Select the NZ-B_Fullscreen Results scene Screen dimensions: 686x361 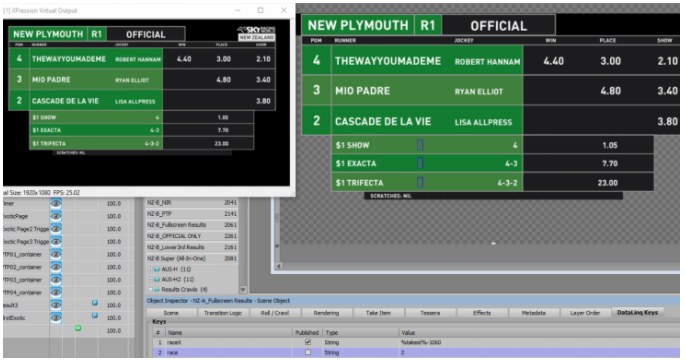click(192, 225)
